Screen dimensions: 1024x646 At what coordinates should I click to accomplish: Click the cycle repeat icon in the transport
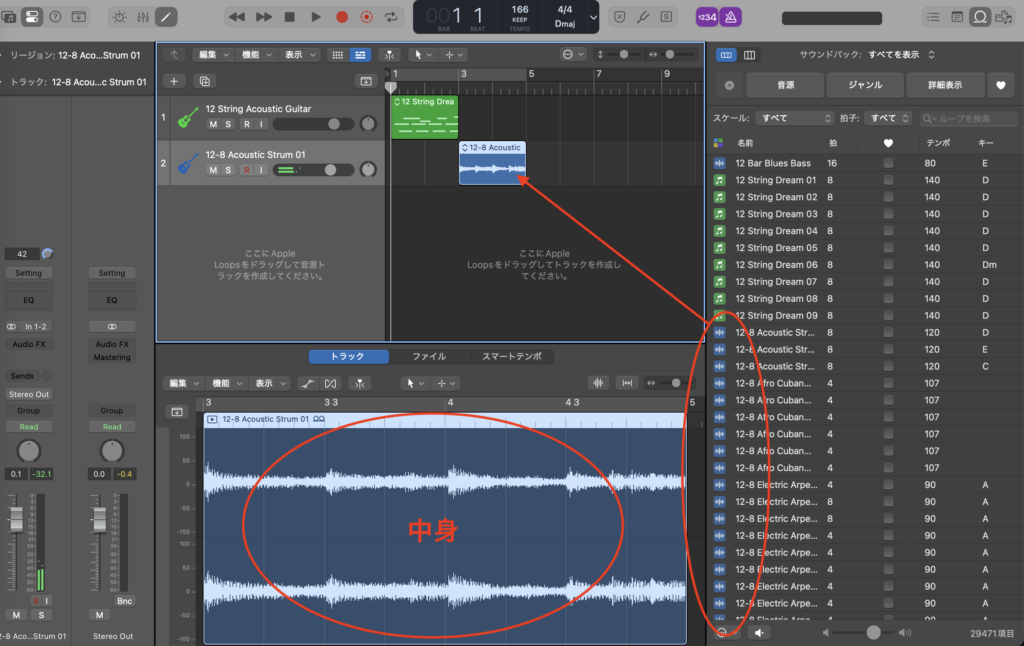point(393,17)
